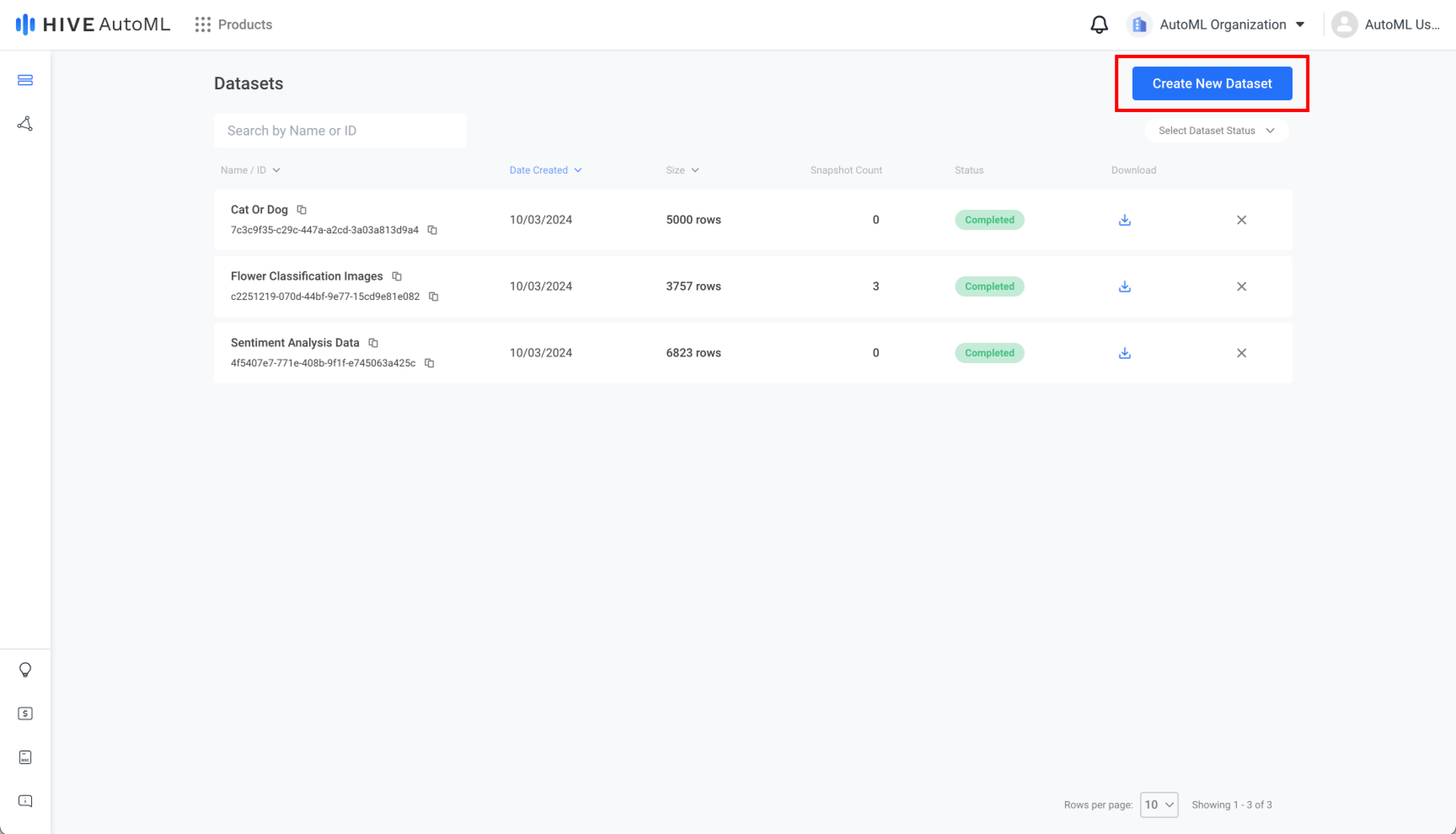Click the Flower Classification Images dataset name
This screenshot has width=1456, height=834.
point(306,276)
